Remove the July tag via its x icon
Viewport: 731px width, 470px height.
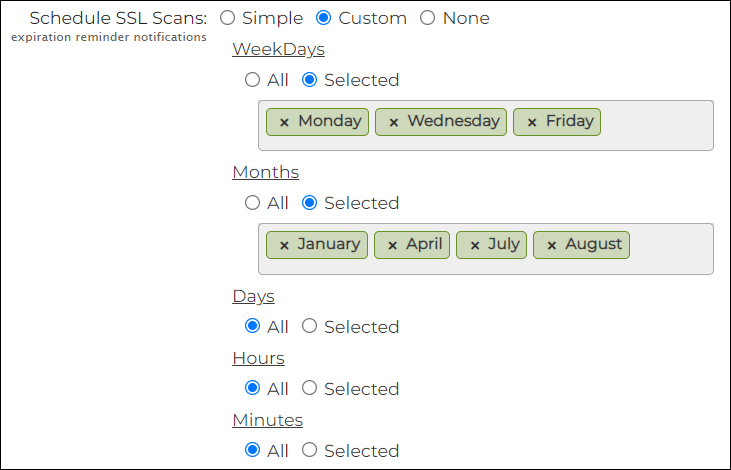tap(474, 245)
